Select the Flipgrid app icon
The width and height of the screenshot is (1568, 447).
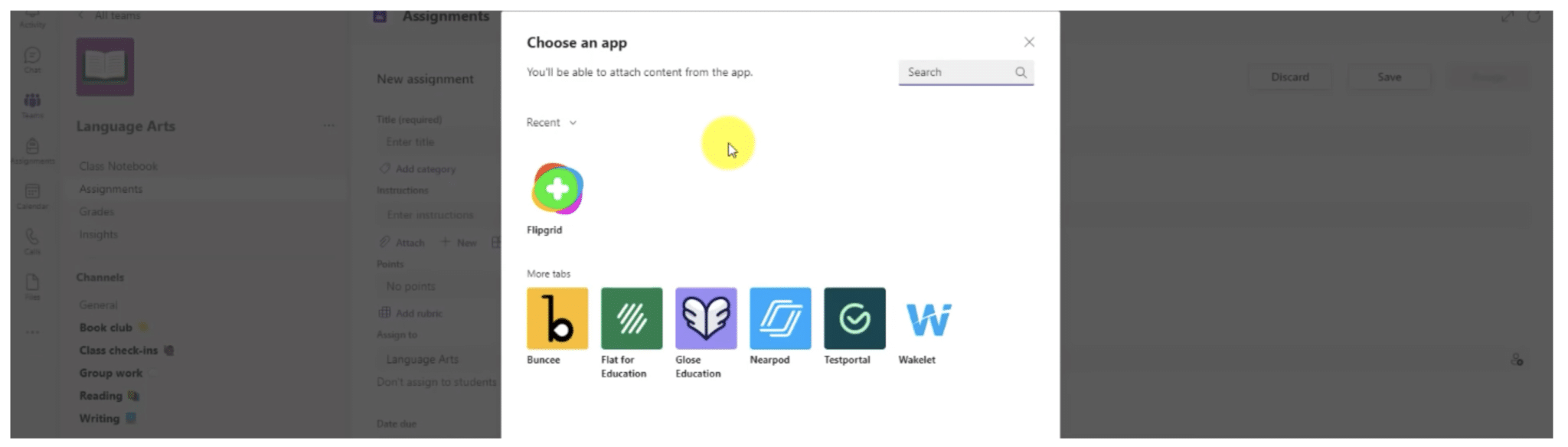click(557, 188)
